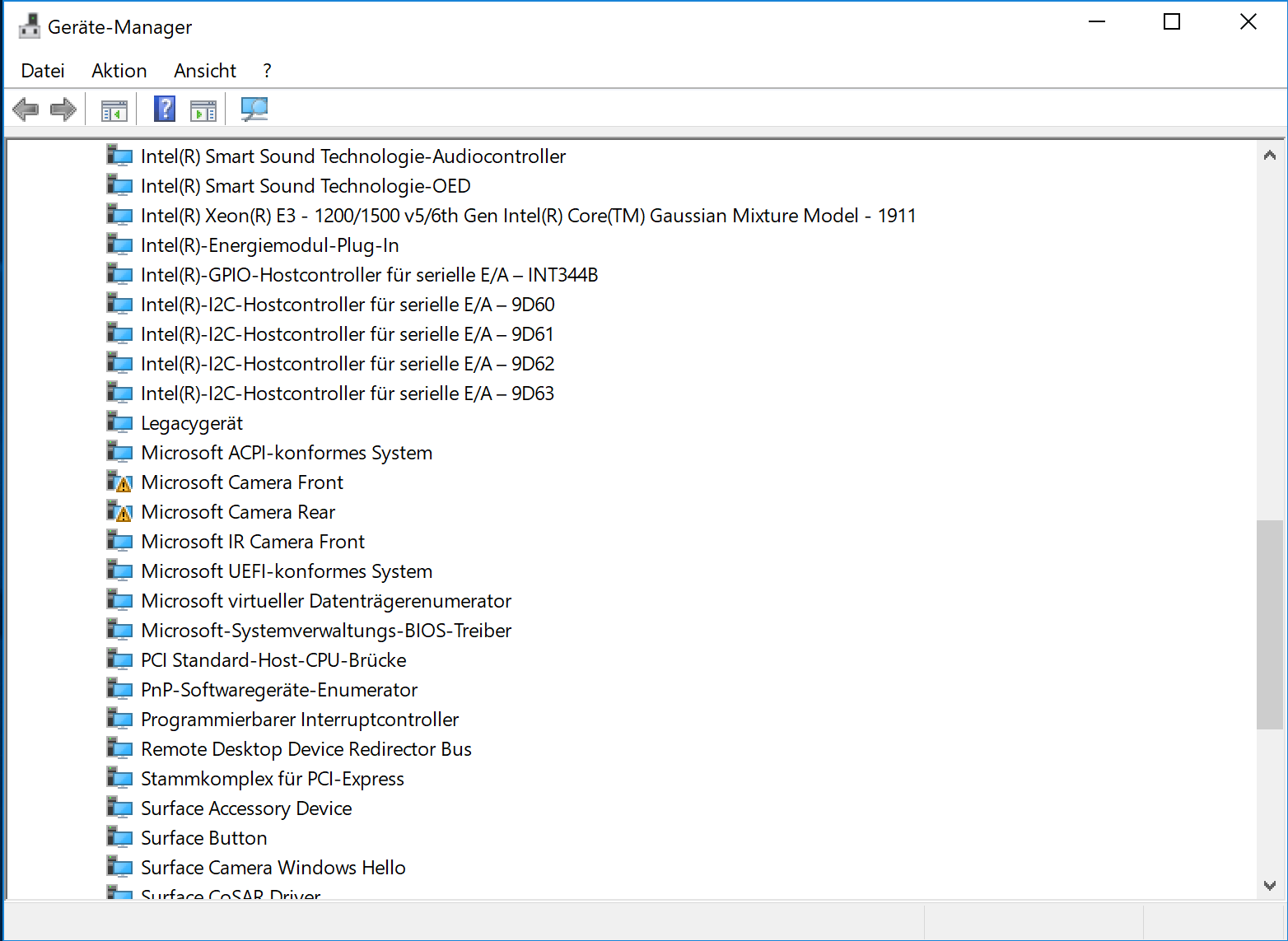Select Programmierbarer Interruptcontroller text
1288x941 pixels.
pos(300,720)
